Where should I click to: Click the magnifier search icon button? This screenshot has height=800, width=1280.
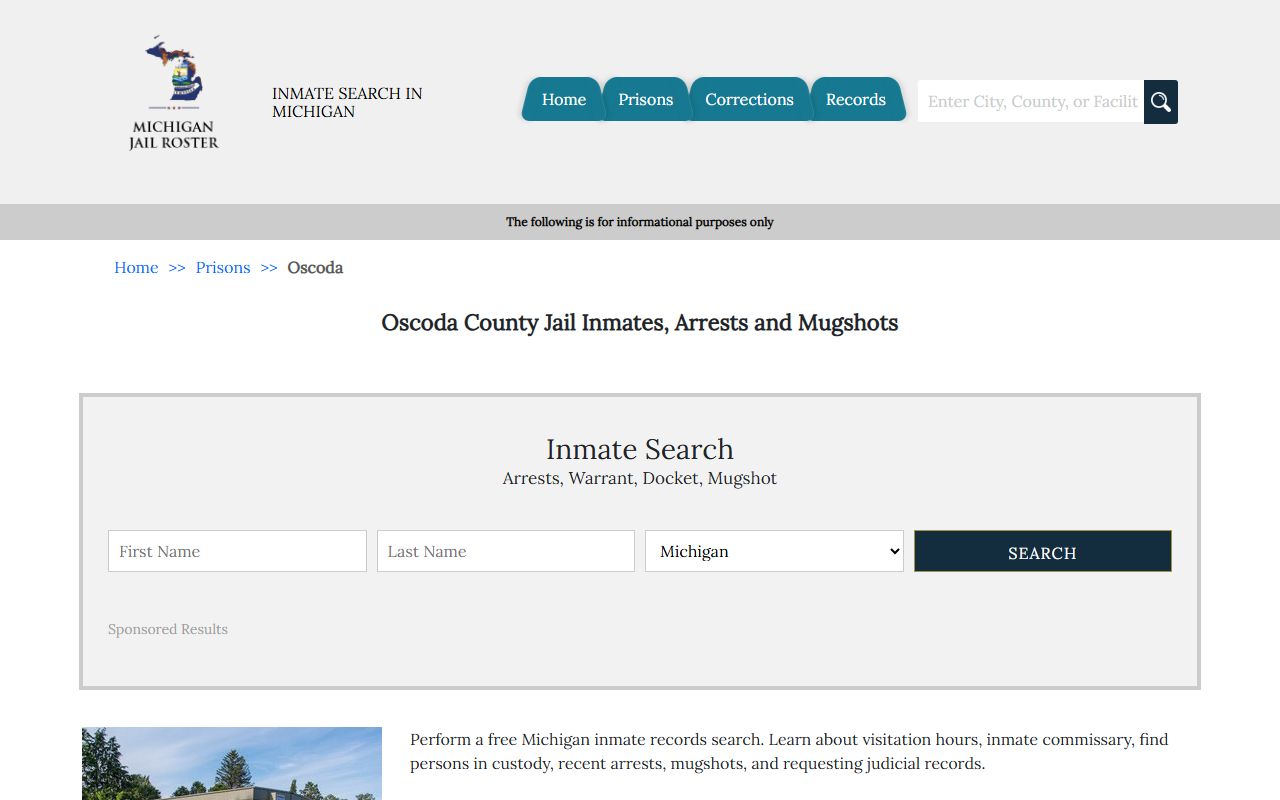(1161, 102)
